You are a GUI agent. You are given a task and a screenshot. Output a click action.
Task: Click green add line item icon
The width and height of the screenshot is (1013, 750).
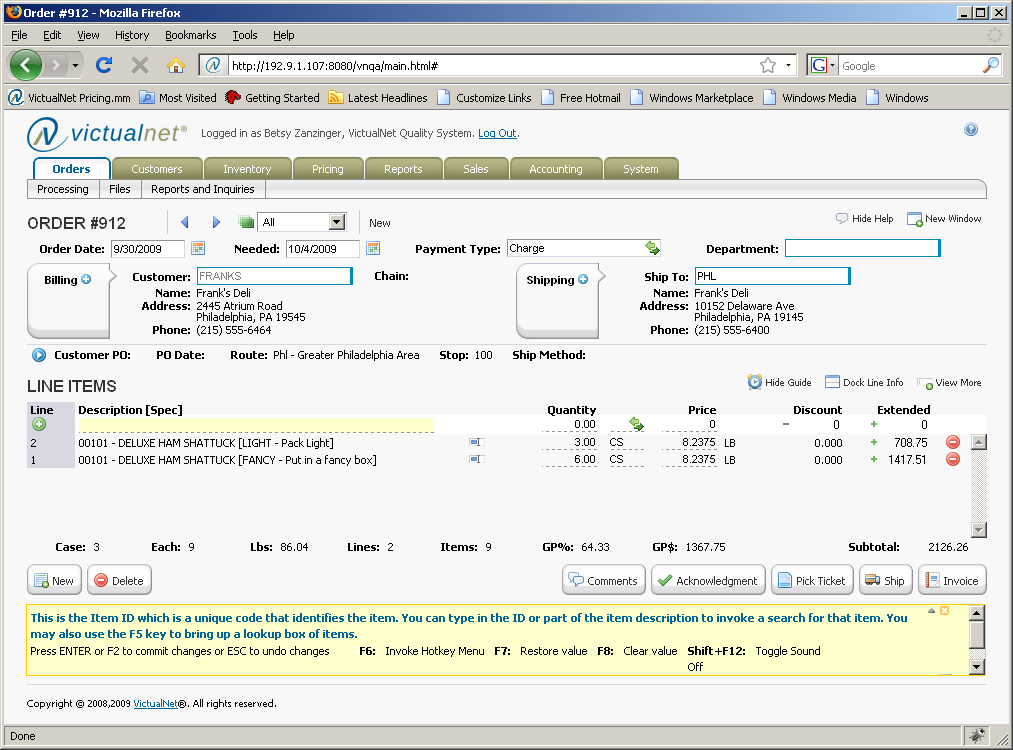coord(39,425)
